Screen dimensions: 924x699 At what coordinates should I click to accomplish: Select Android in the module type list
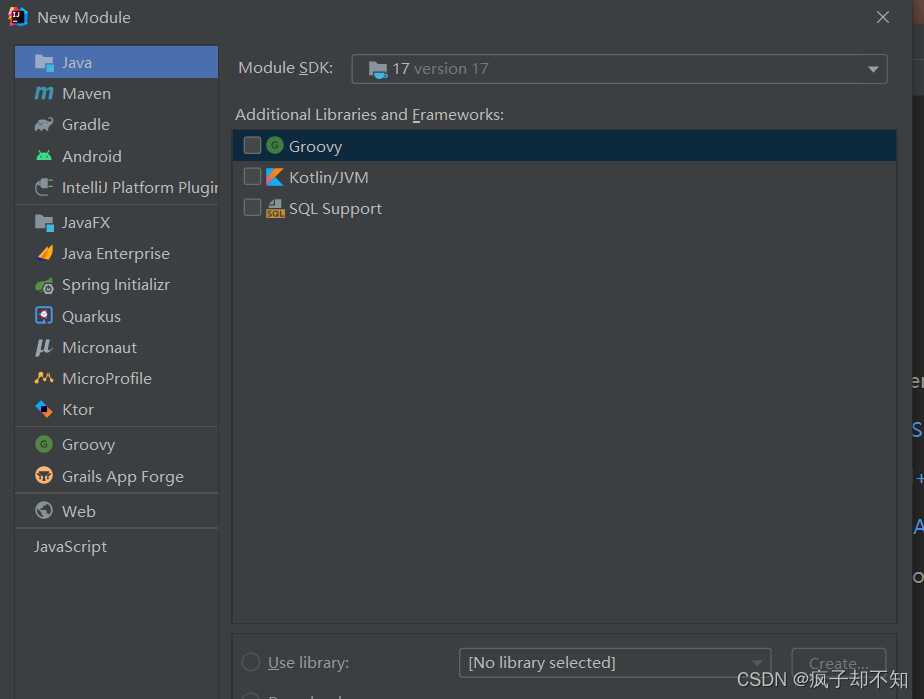coord(116,156)
